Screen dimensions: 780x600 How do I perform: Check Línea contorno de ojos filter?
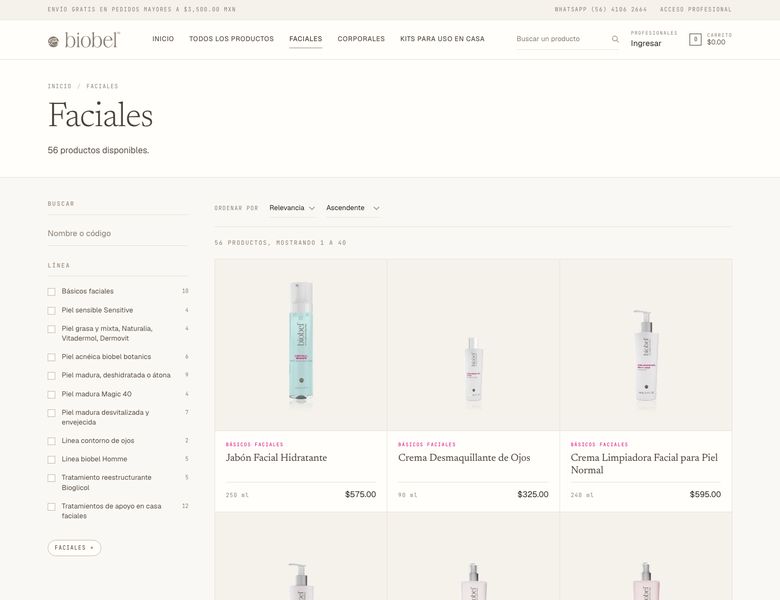[x=51, y=441]
